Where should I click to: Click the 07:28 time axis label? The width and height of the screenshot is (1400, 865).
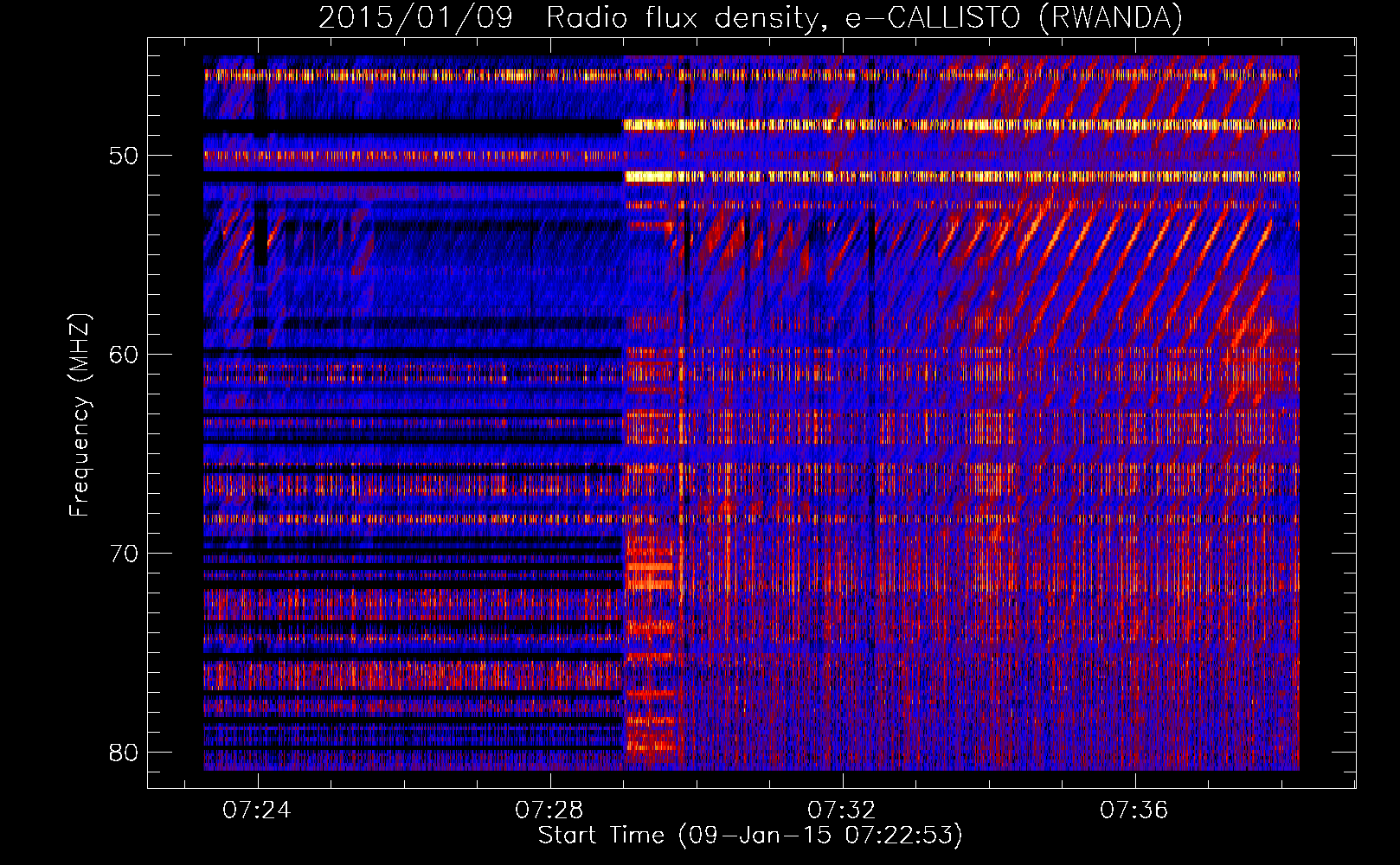coord(549,811)
